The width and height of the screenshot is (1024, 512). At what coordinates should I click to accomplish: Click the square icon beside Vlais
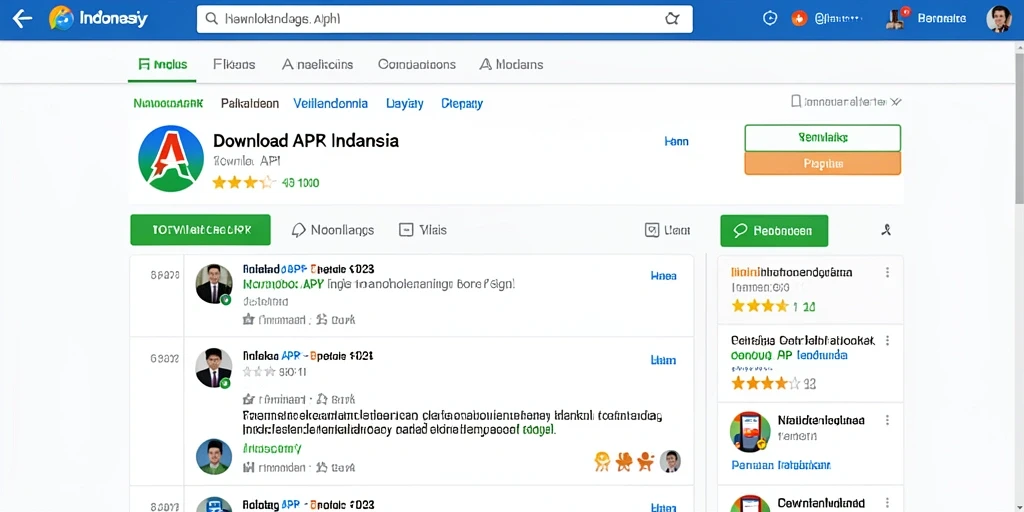406,230
